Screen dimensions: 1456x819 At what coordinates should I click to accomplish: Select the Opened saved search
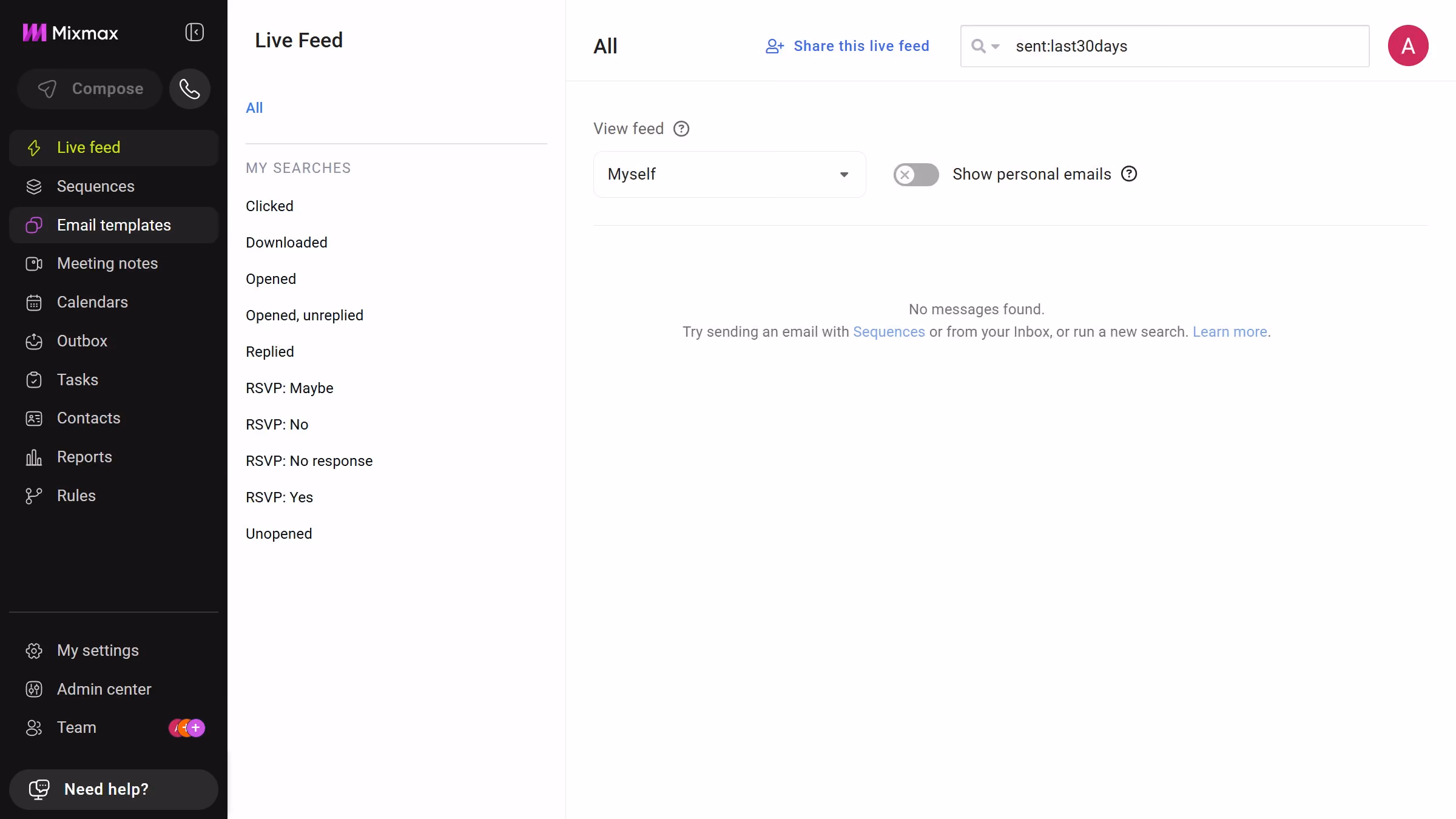(271, 279)
